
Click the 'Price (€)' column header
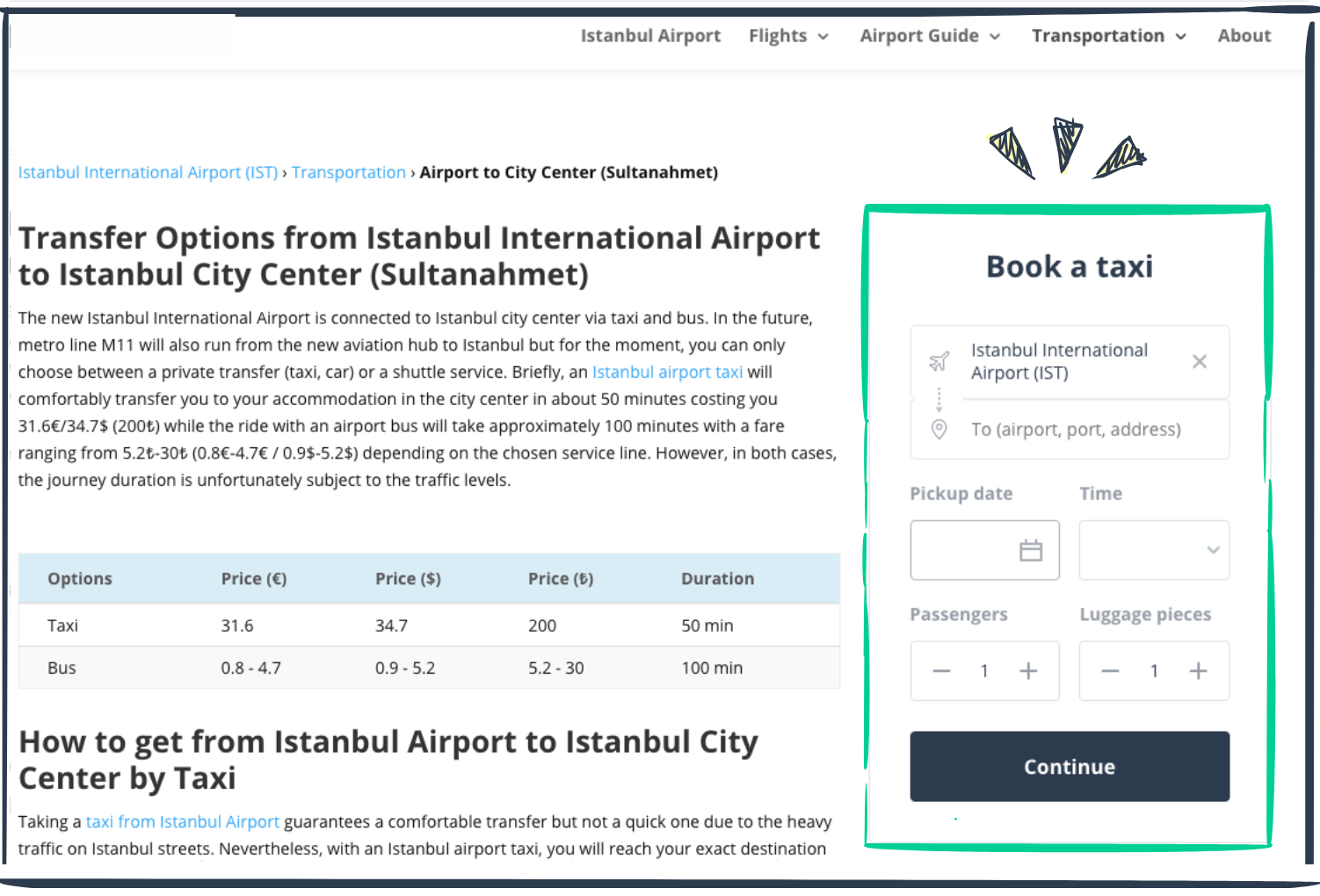254,579
